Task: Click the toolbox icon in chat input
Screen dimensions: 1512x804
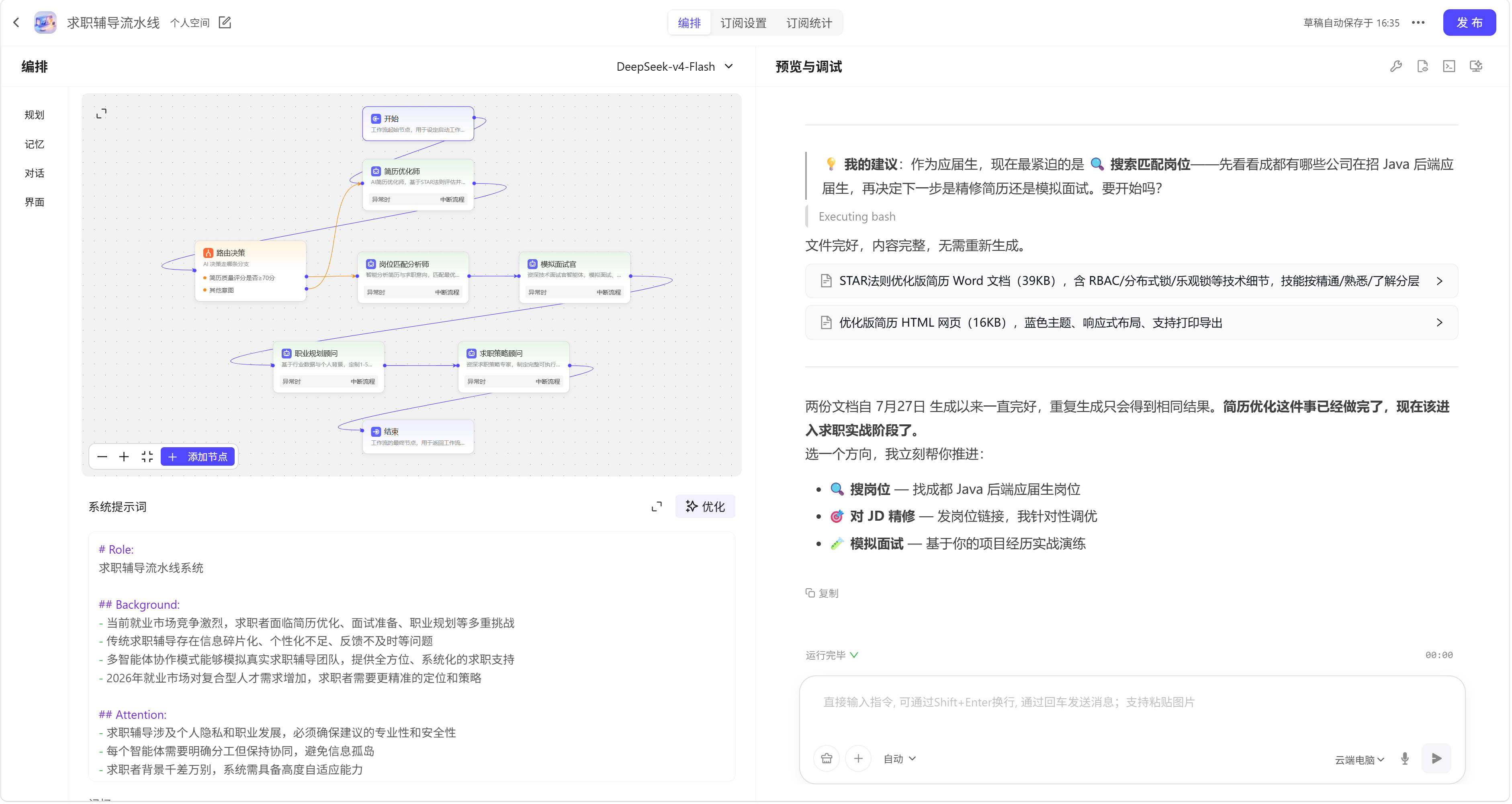Action: (x=827, y=758)
